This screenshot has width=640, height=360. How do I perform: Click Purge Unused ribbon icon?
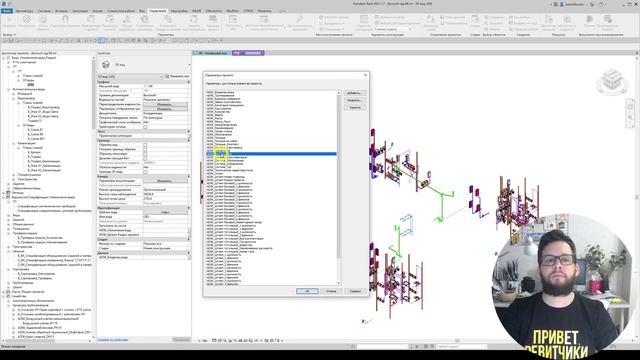click(194, 19)
